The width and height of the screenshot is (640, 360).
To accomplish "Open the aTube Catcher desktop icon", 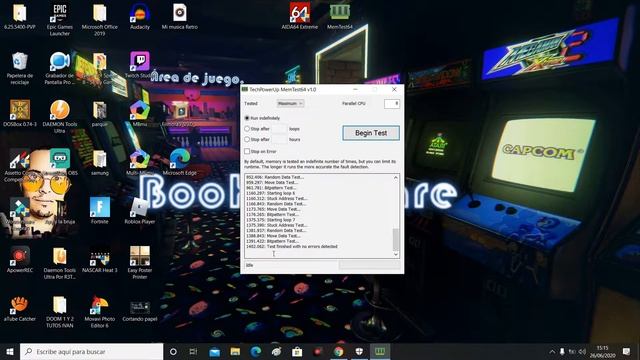I will tap(20, 308).
